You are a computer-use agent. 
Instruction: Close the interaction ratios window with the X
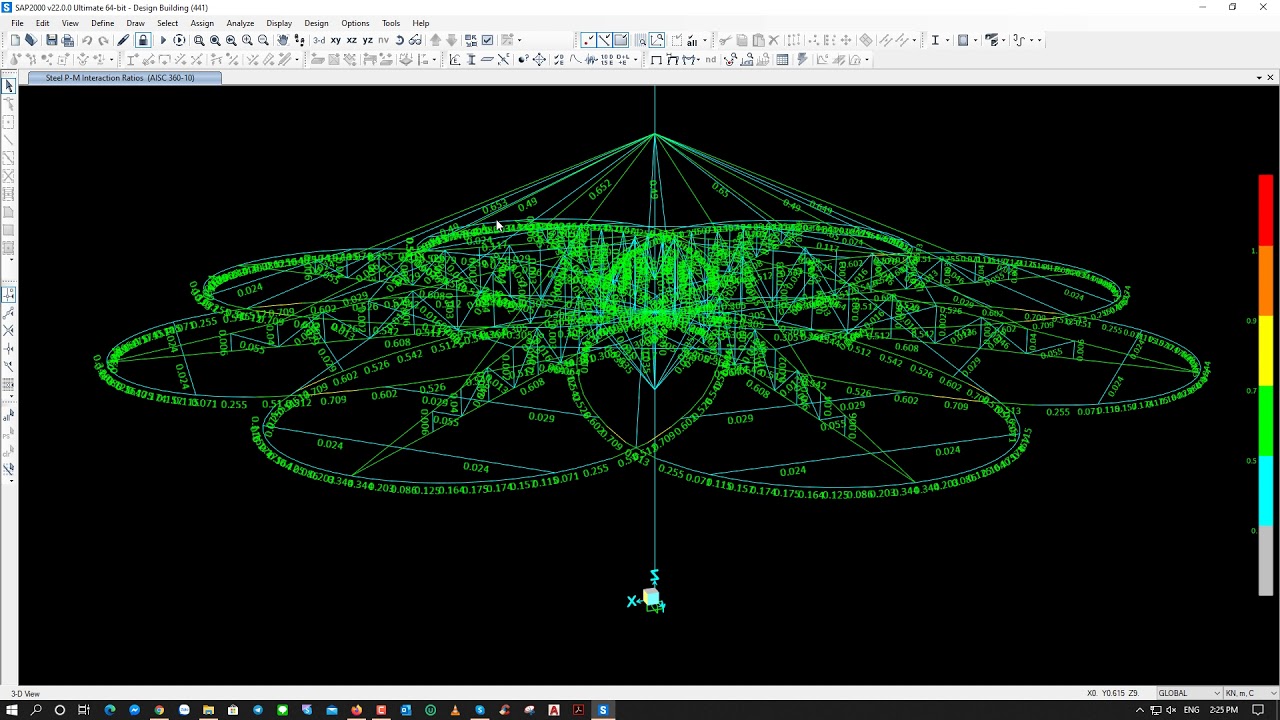1270,78
